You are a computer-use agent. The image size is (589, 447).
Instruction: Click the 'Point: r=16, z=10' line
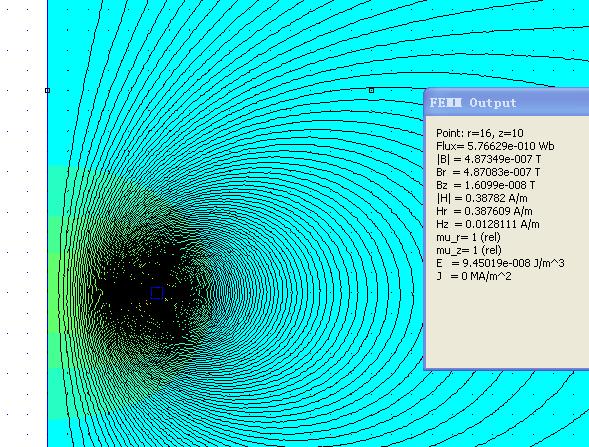[x=480, y=133]
